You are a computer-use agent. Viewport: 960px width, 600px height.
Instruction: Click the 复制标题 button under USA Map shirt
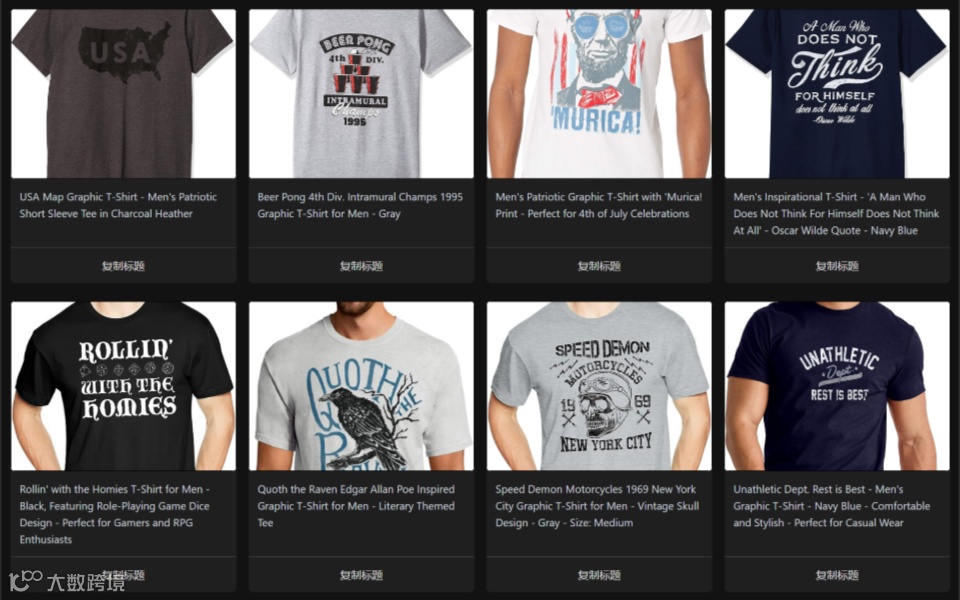coord(123,266)
